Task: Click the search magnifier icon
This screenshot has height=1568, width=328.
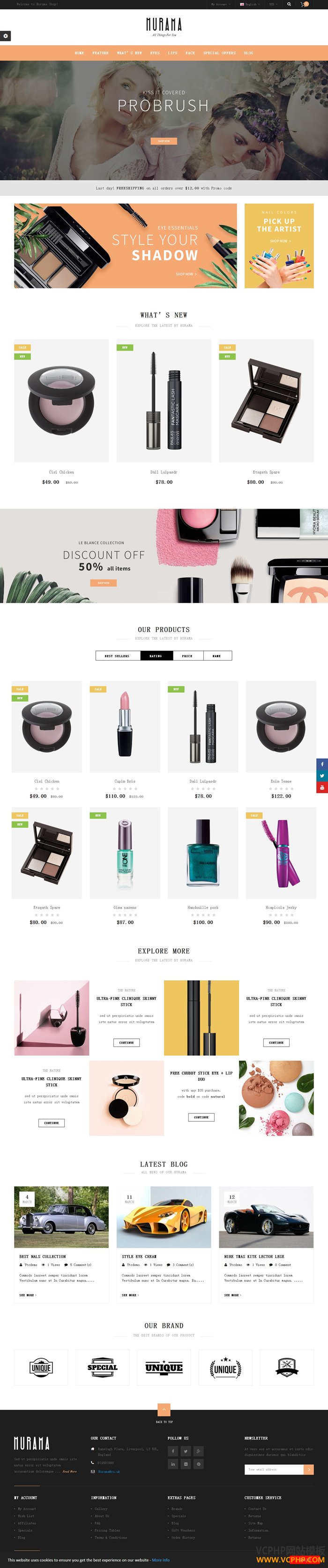Action: (x=289, y=4)
